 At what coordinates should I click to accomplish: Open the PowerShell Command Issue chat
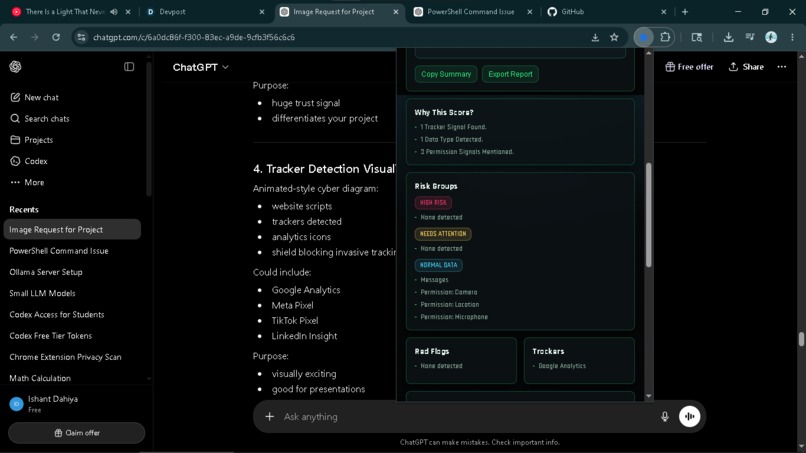click(x=71, y=251)
